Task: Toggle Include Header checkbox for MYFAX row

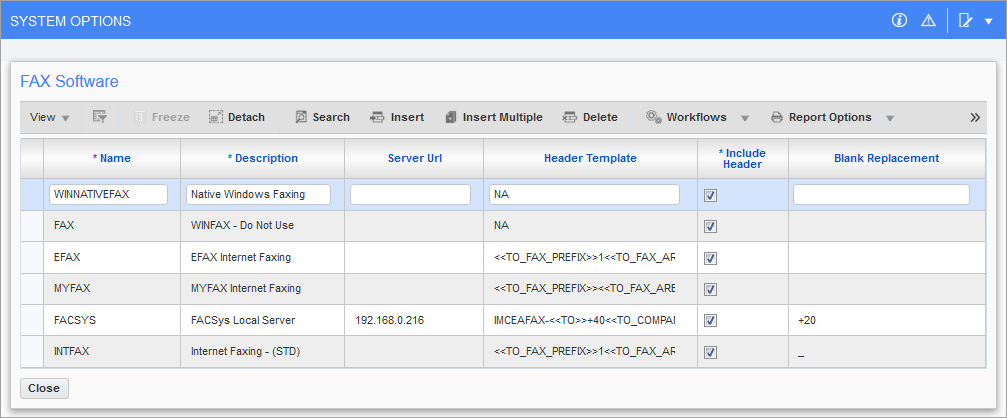Action: (710, 290)
